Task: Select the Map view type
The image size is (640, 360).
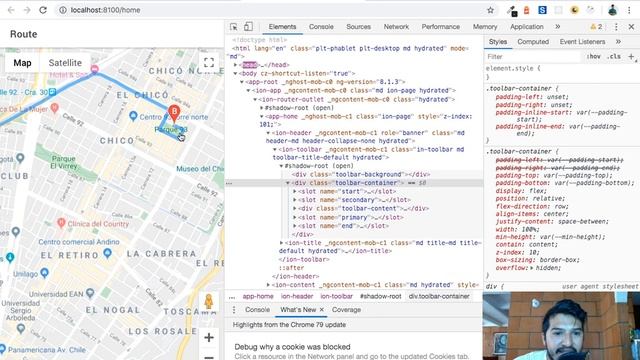Action: click(x=22, y=63)
